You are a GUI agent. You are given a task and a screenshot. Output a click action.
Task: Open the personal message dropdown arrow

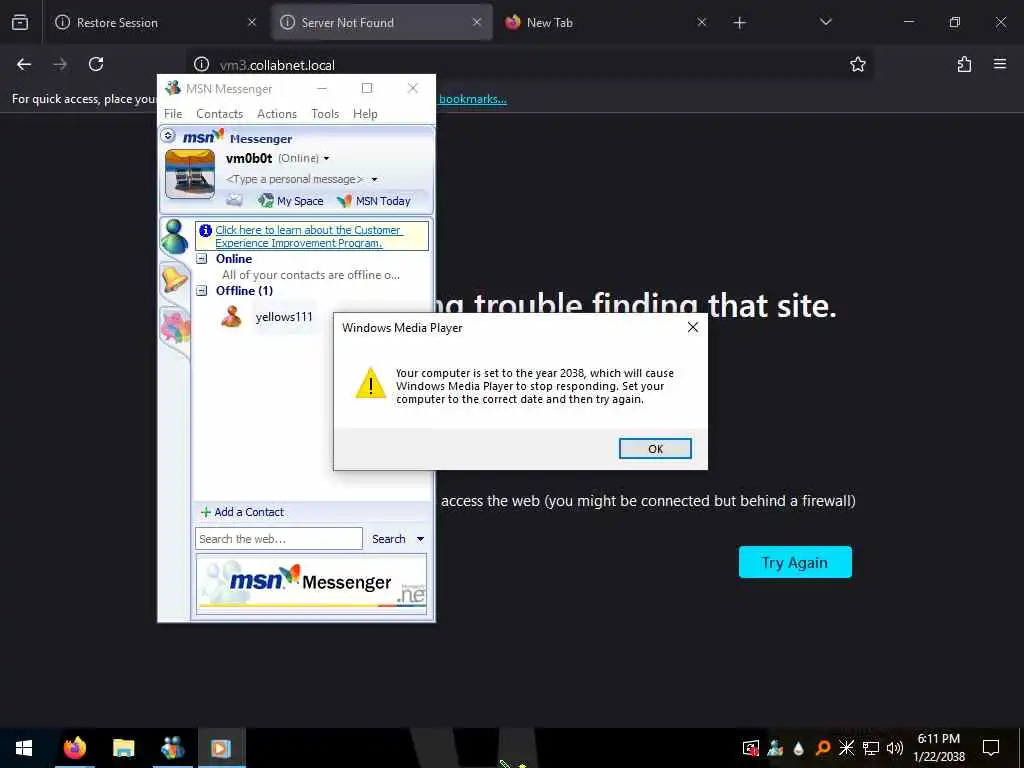[x=374, y=179]
